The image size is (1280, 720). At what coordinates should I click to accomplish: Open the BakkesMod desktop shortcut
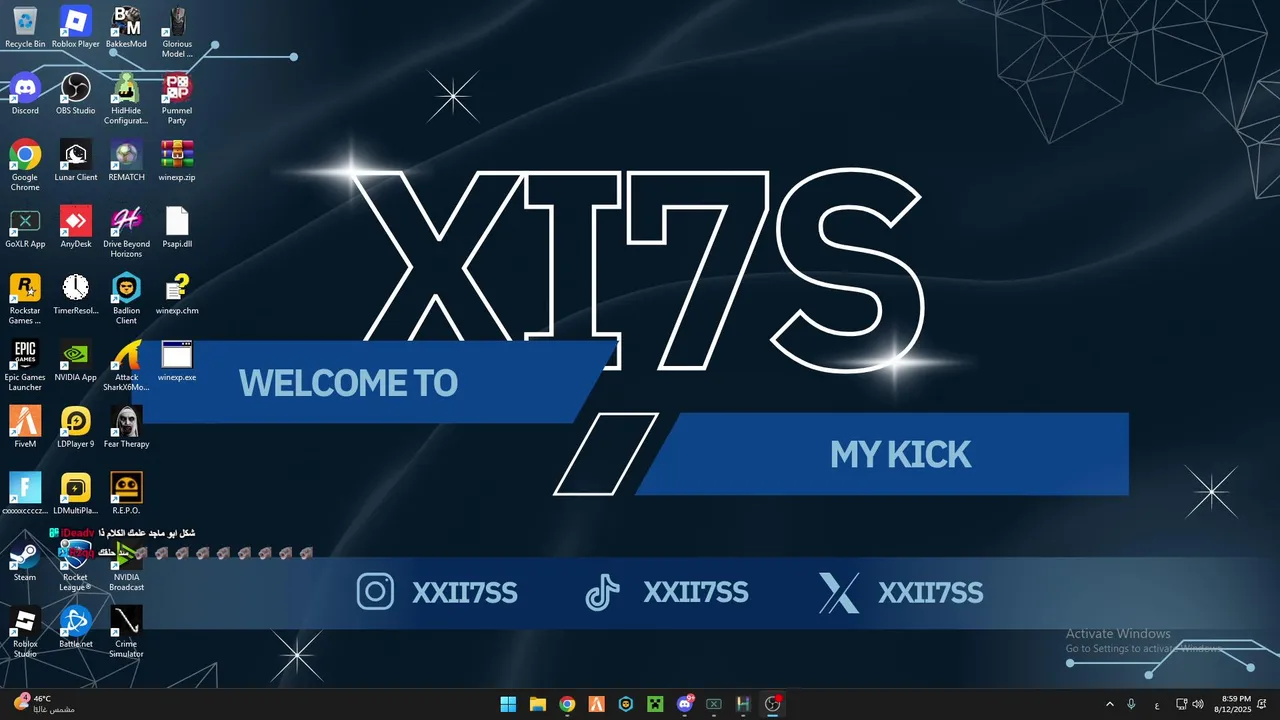coord(126,27)
